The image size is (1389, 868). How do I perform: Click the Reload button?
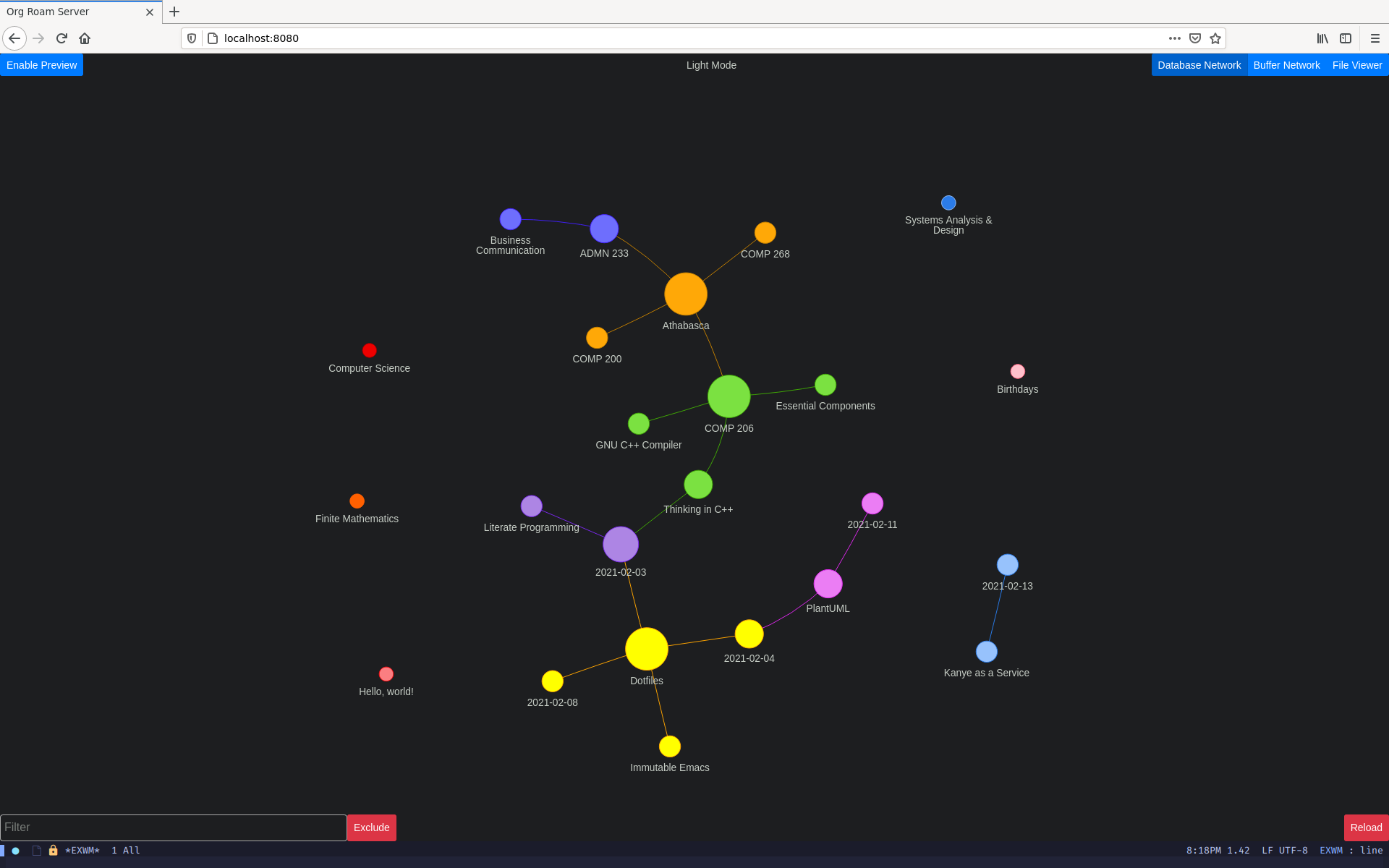(x=1365, y=827)
